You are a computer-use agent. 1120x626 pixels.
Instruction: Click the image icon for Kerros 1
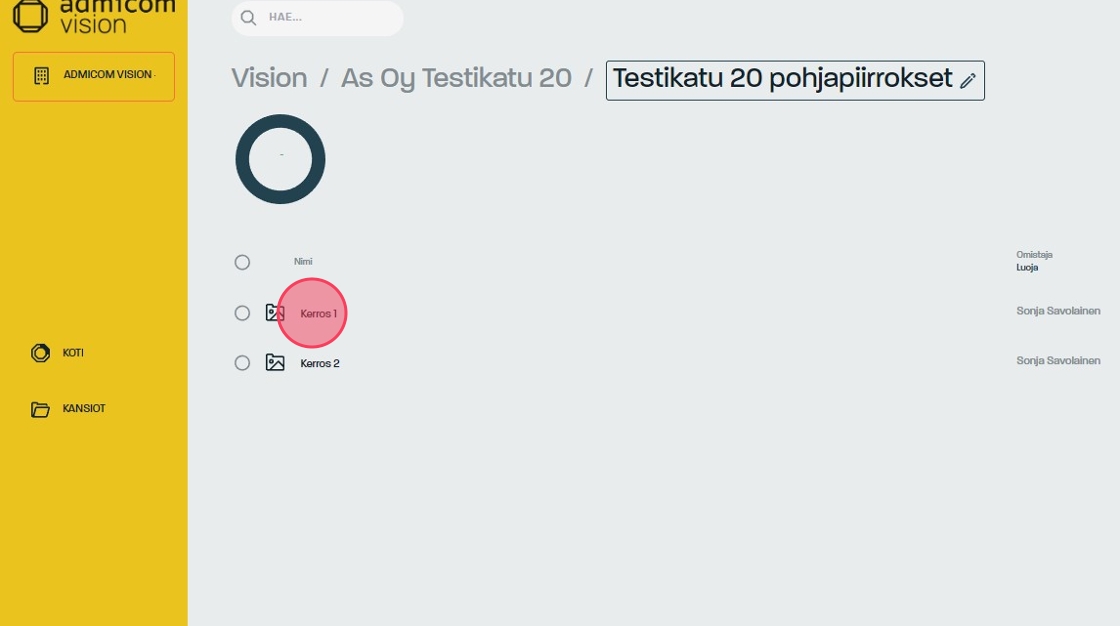tap(275, 313)
